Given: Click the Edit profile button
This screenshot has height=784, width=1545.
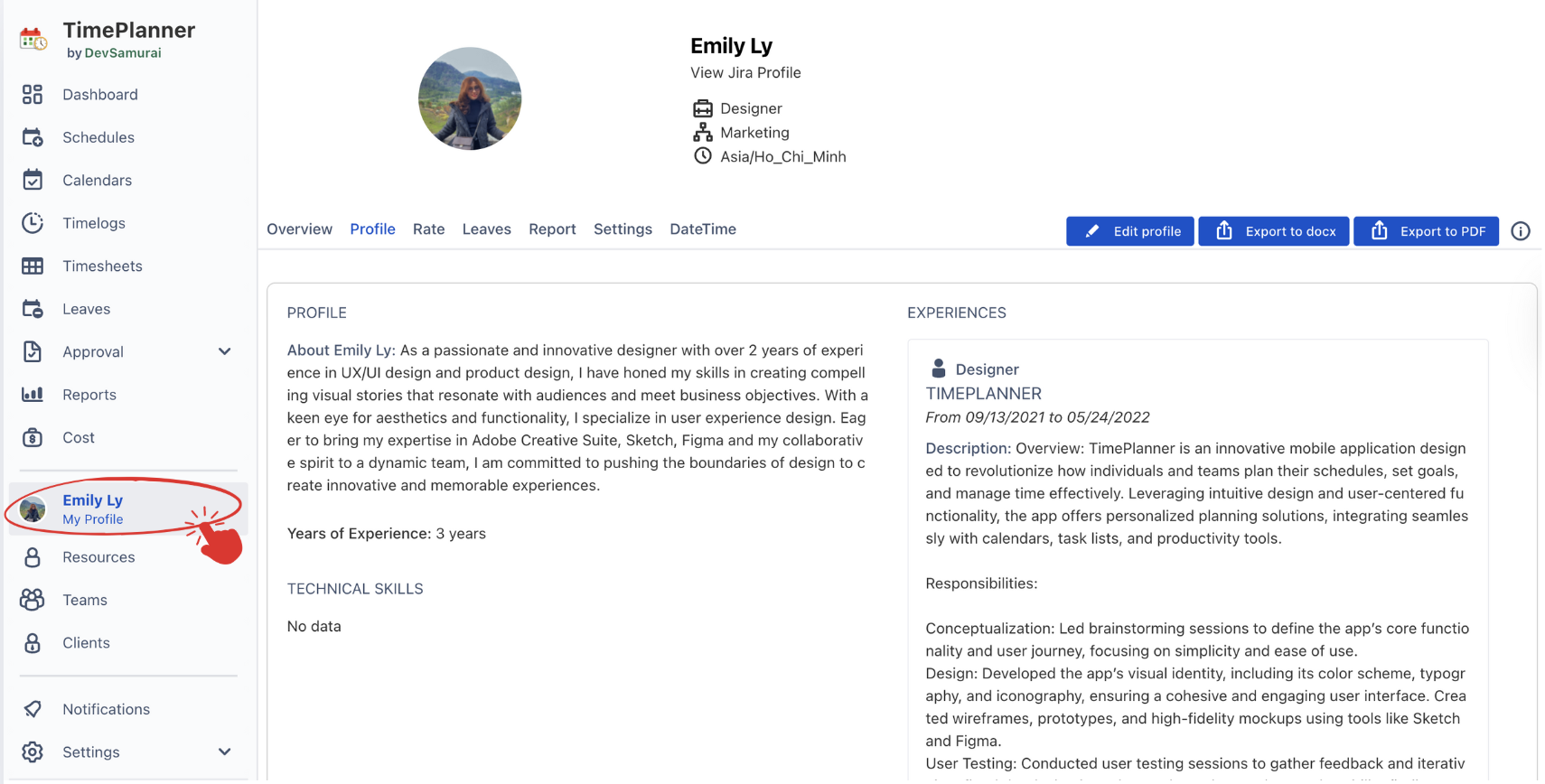Looking at the screenshot, I should pyautogui.click(x=1129, y=231).
